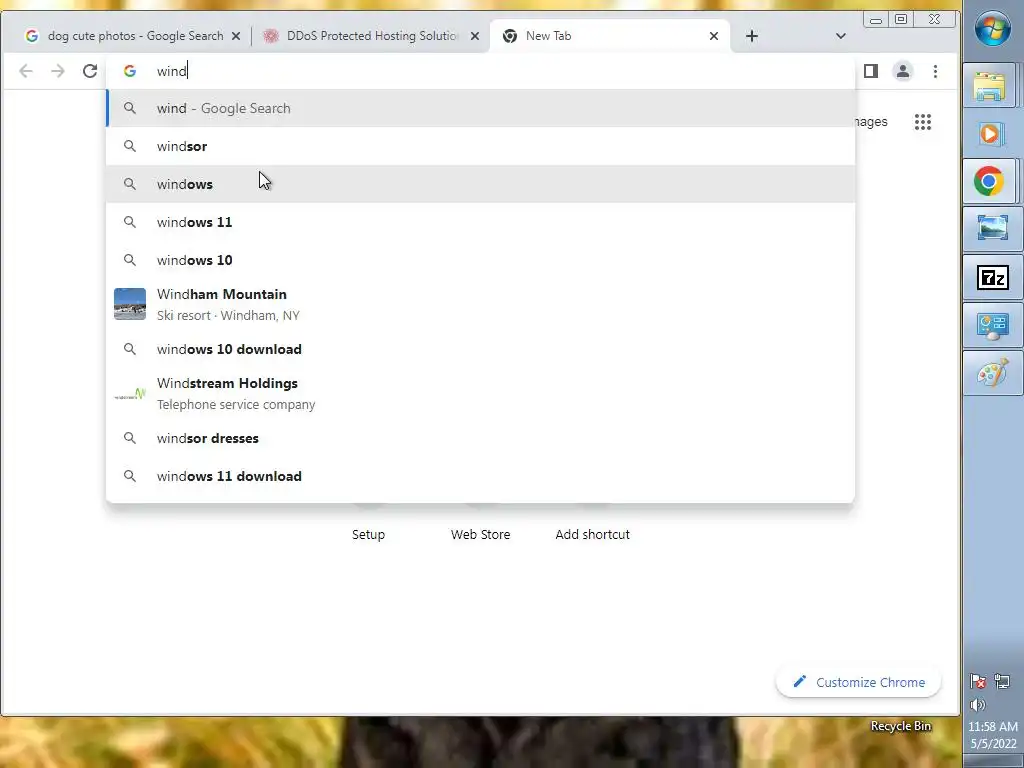Viewport: 1024px width, 768px height.
Task: Open the picture viewer taskbar icon
Action: click(x=992, y=229)
